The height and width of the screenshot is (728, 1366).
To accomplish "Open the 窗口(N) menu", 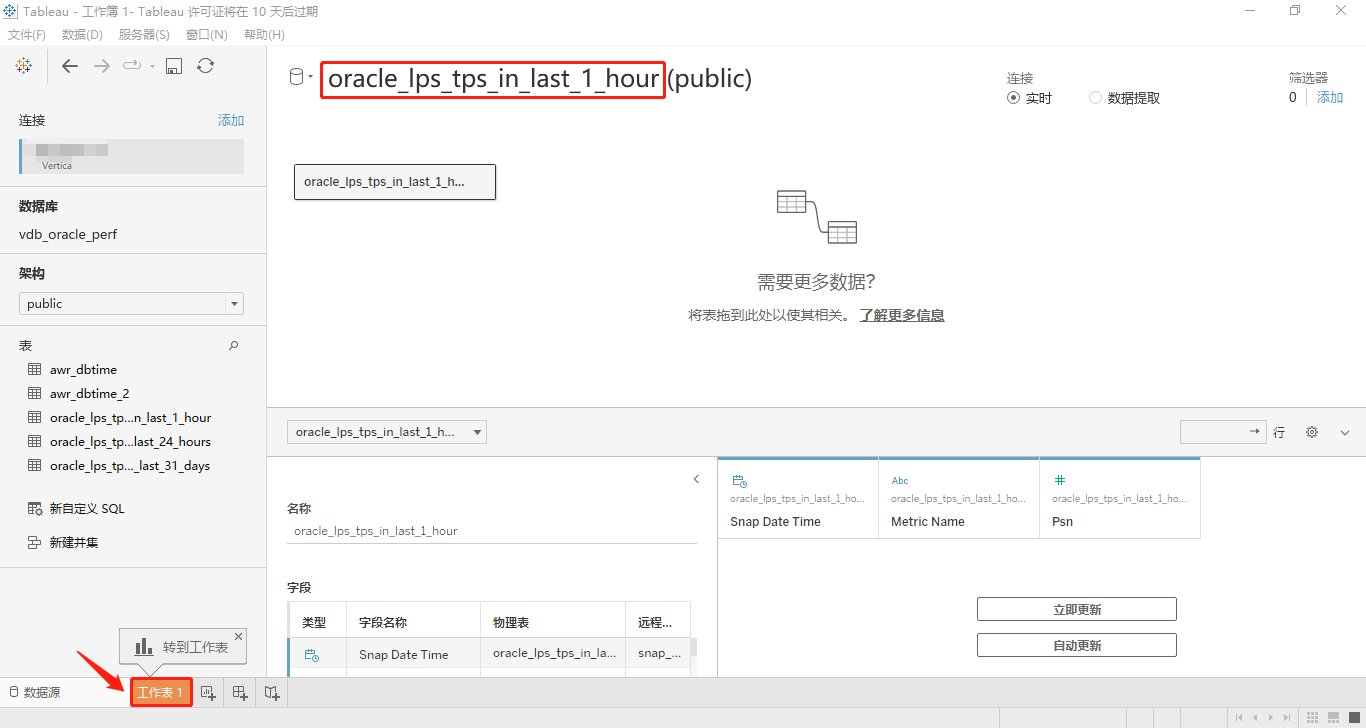I will click(x=207, y=34).
